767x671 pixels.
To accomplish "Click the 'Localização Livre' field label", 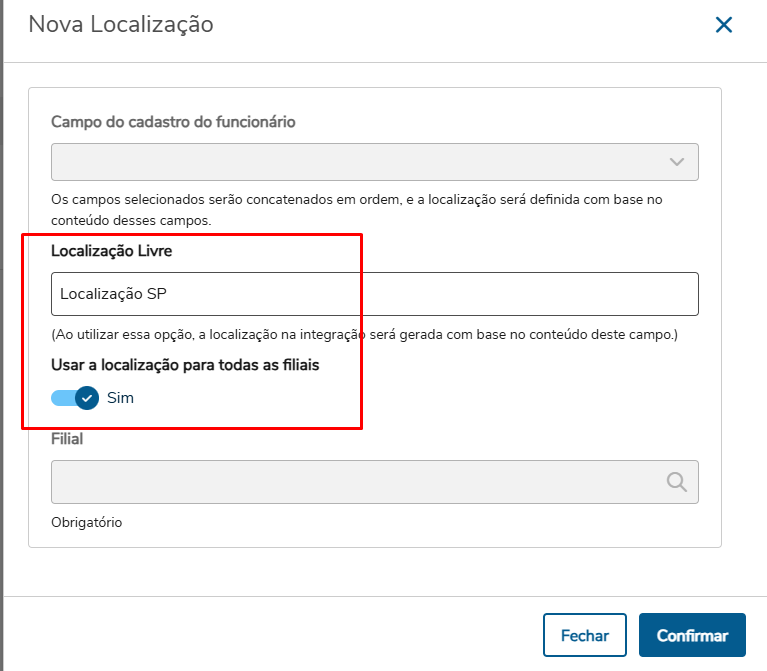I will coord(111,251).
